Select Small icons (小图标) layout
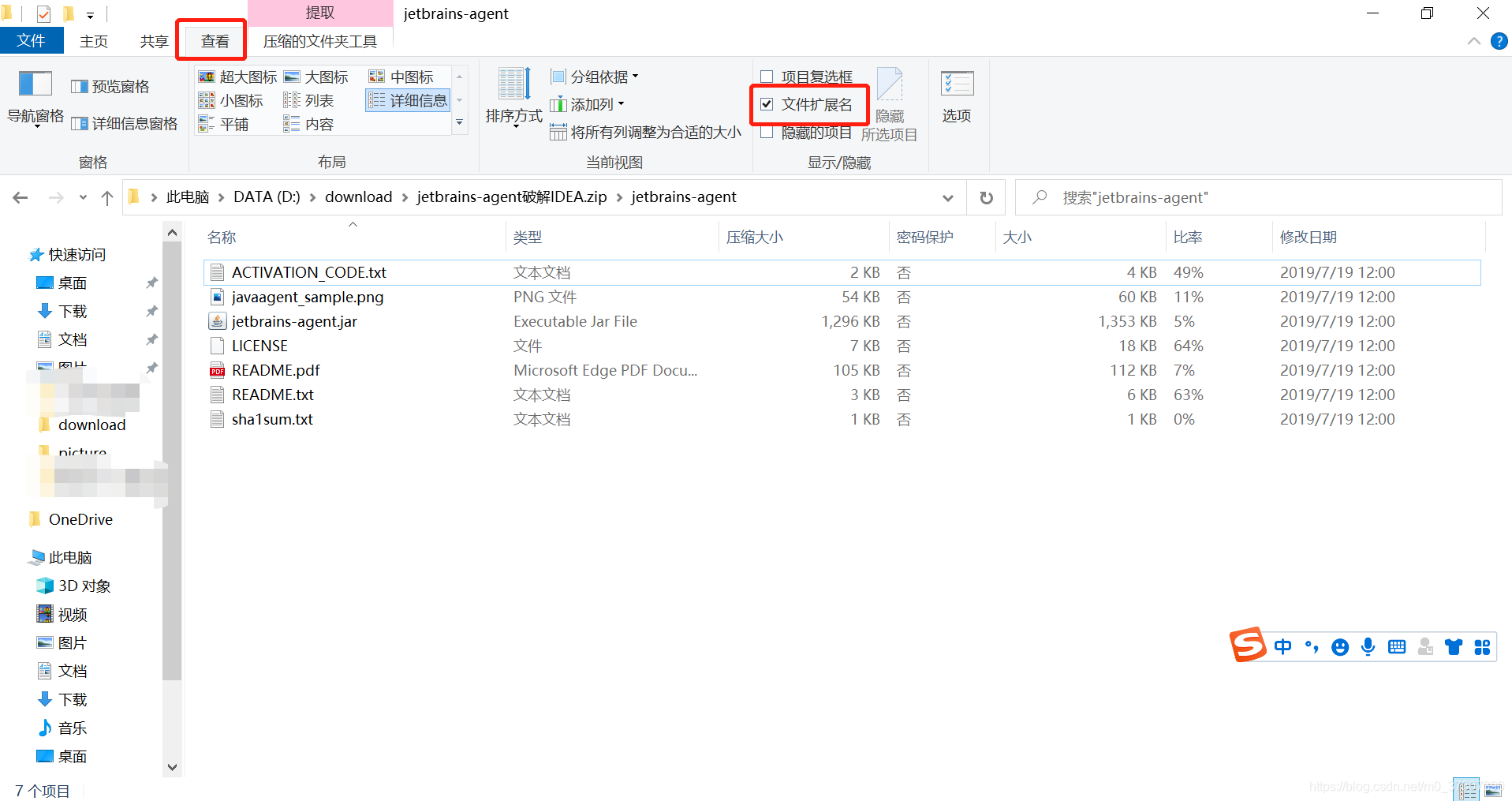 pos(231,100)
